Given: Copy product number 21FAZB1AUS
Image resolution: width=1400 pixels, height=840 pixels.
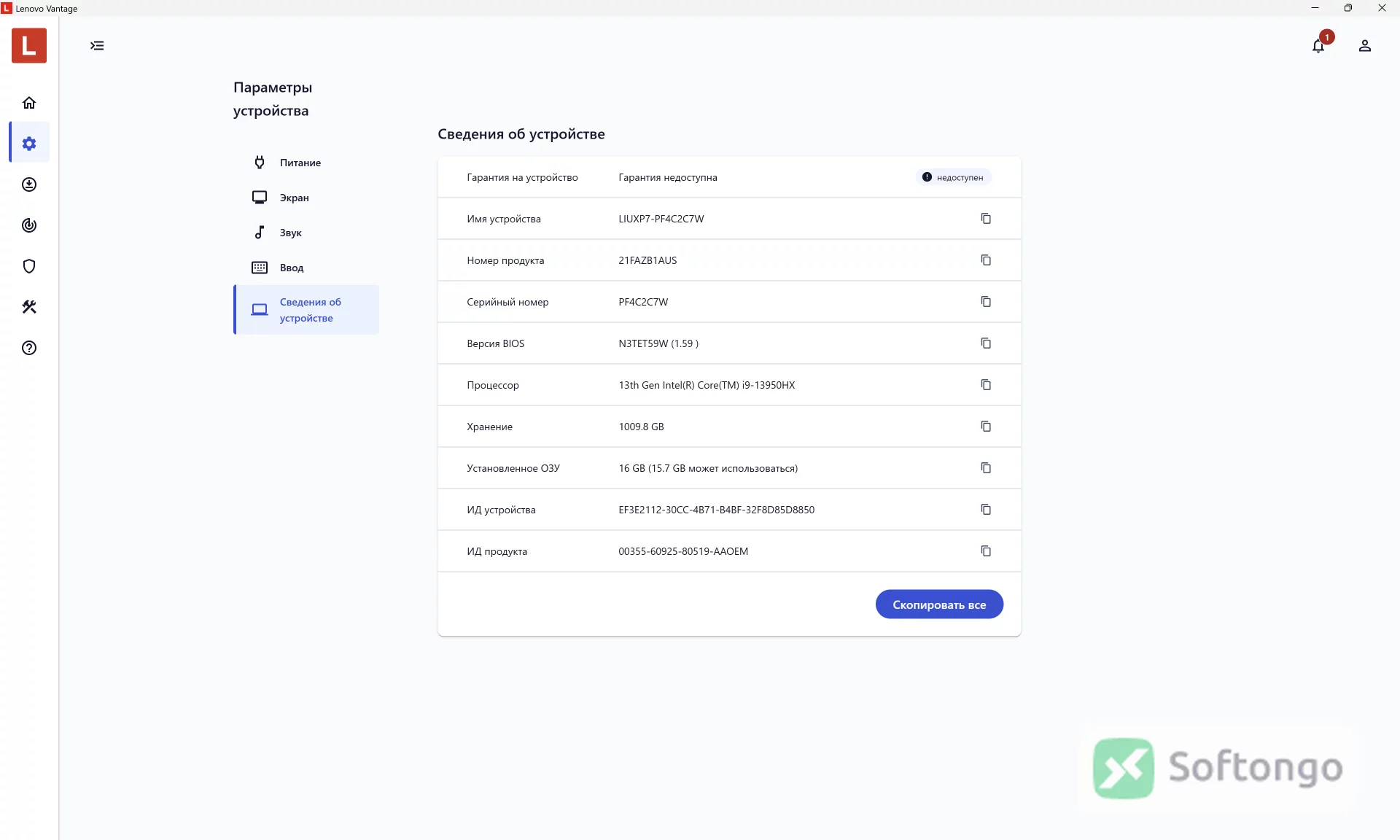Looking at the screenshot, I should [986, 260].
